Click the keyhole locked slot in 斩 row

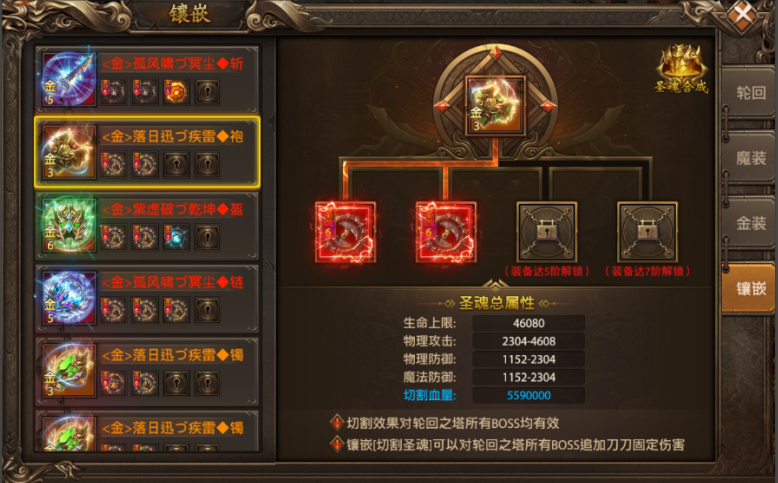(207, 92)
